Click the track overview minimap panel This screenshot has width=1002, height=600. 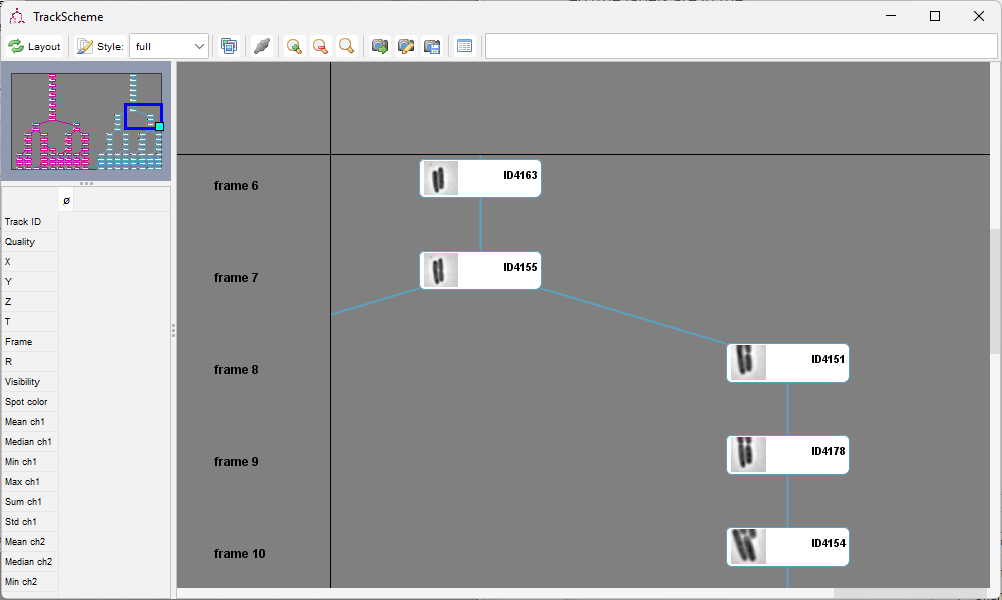pos(86,121)
